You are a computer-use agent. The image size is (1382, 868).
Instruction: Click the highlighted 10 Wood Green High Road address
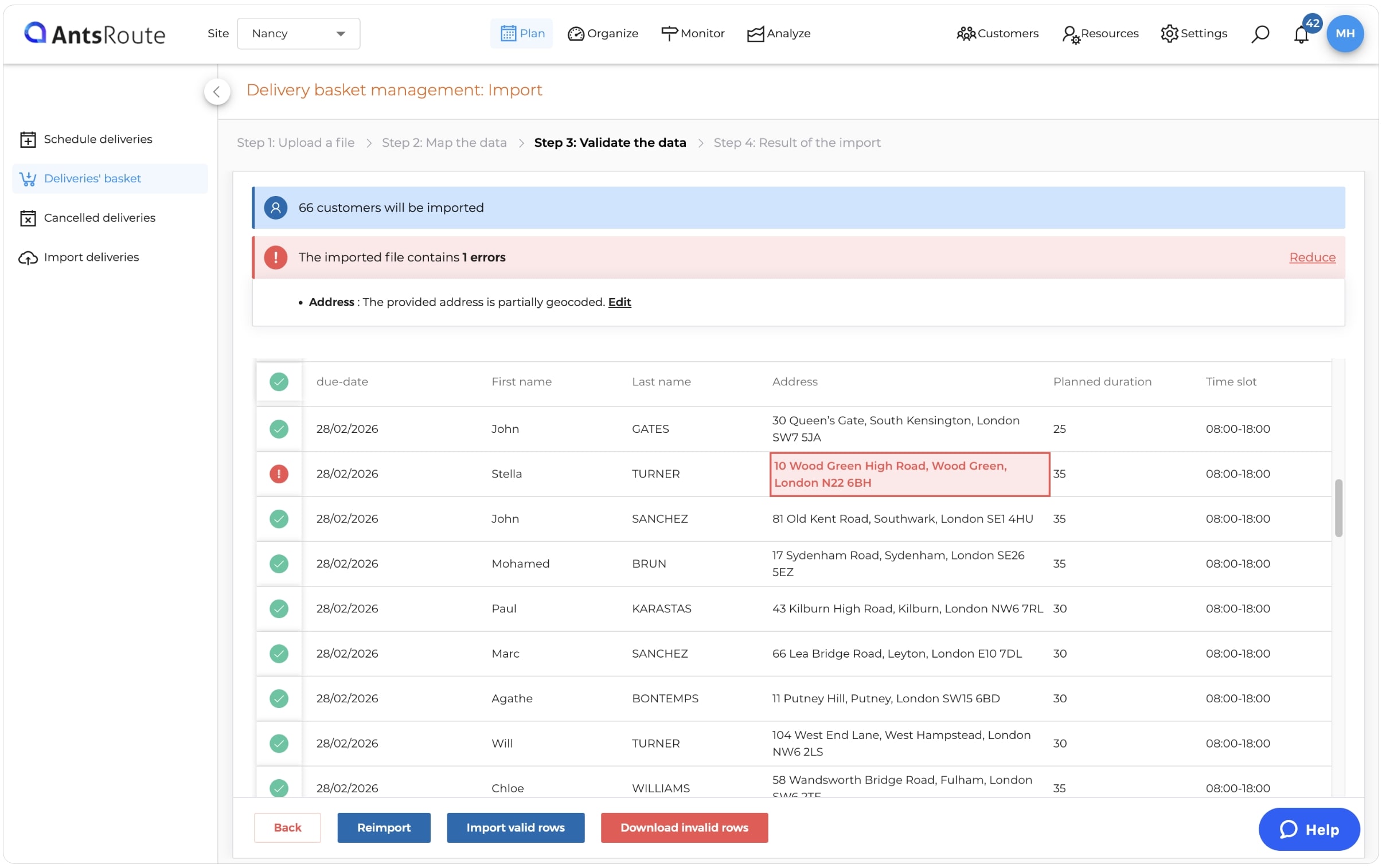point(909,474)
